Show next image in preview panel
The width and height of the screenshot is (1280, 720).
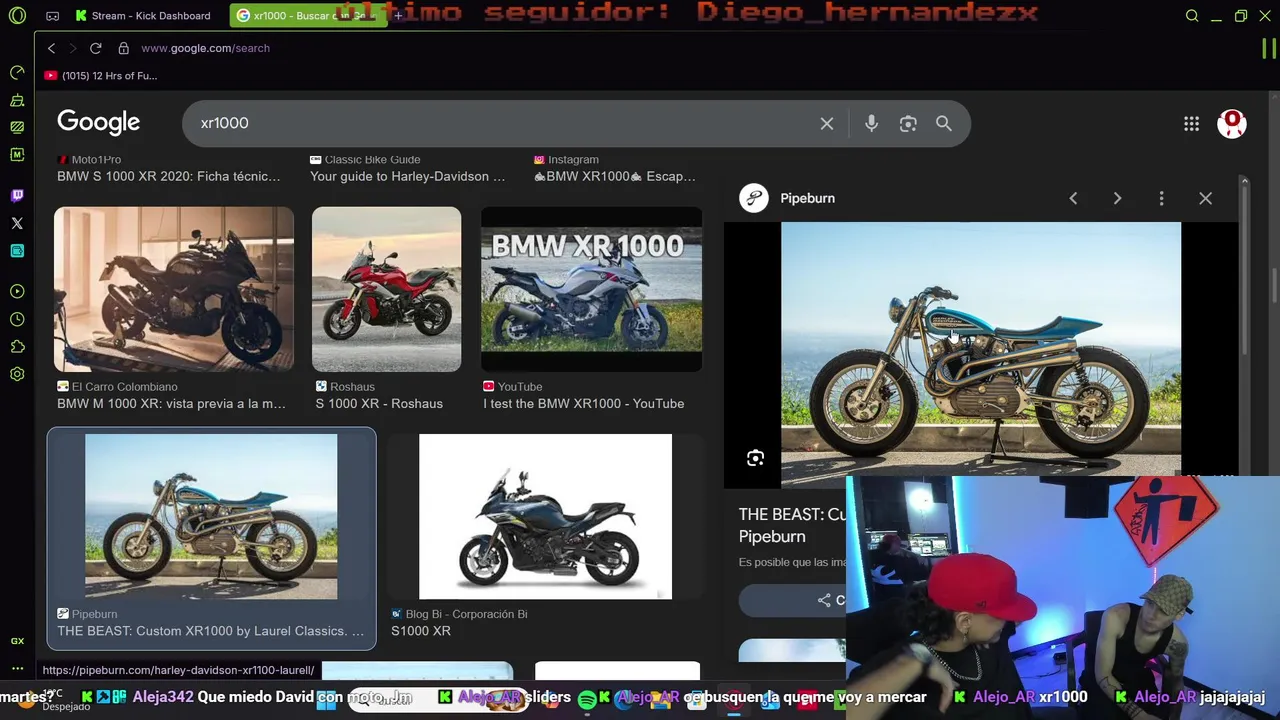pyautogui.click(x=1117, y=198)
